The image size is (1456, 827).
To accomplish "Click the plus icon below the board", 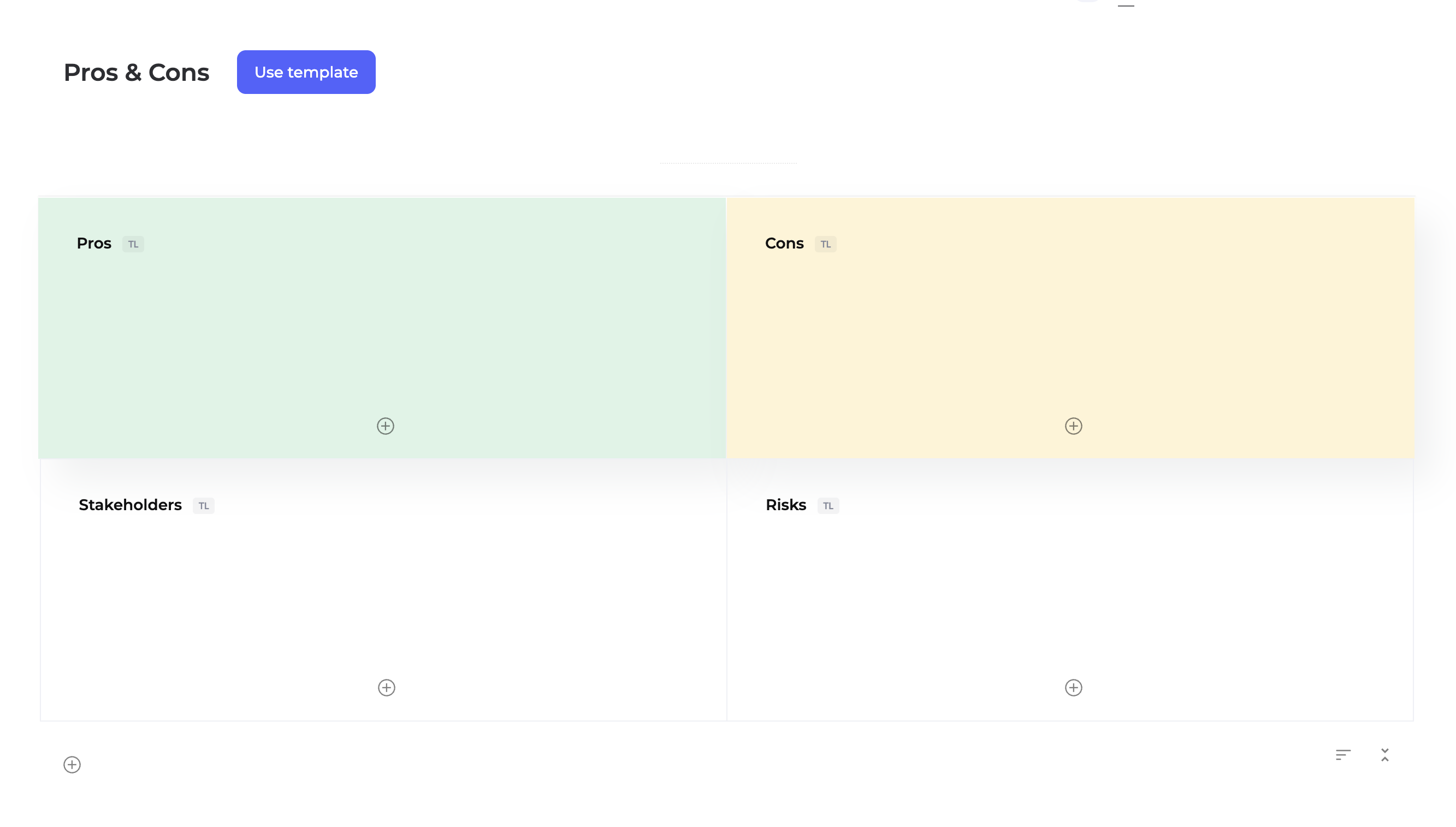I will pyautogui.click(x=72, y=765).
